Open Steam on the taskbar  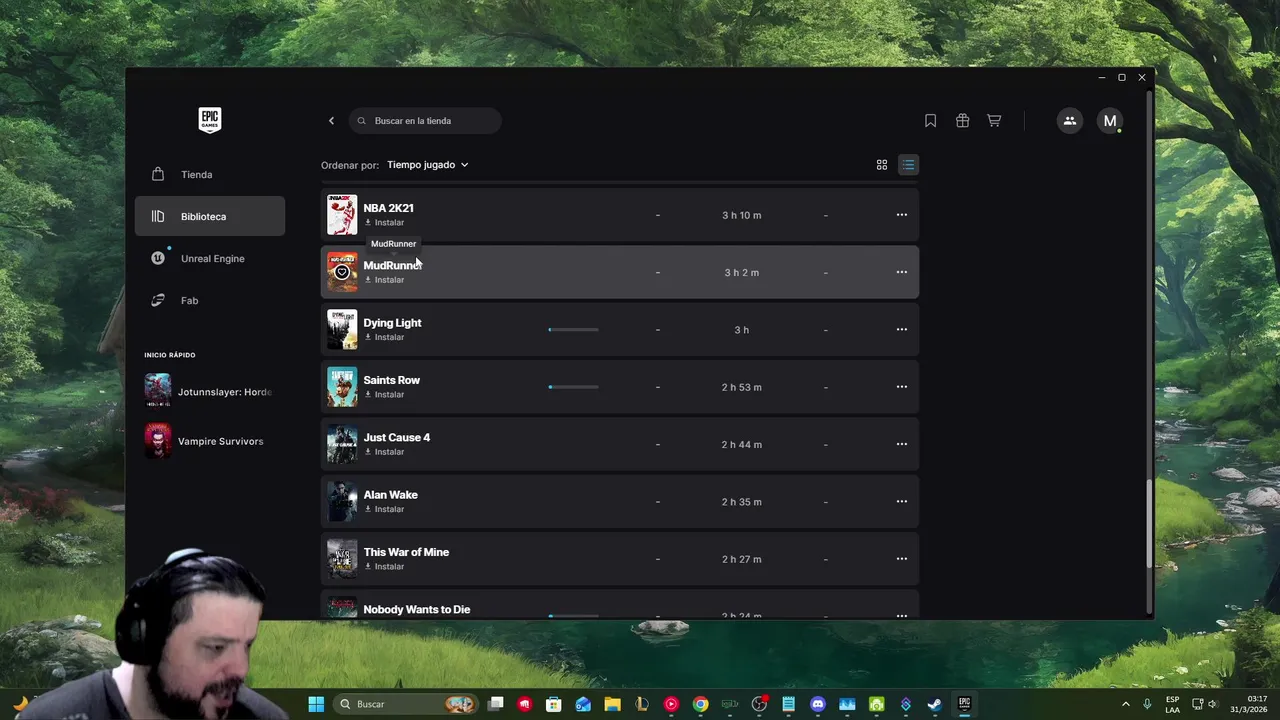coord(934,704)
